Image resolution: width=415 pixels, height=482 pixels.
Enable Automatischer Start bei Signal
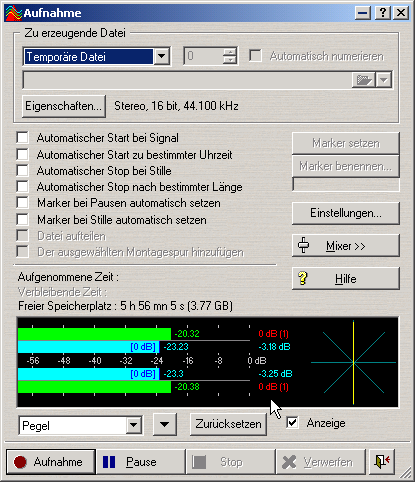click(23, 138)
